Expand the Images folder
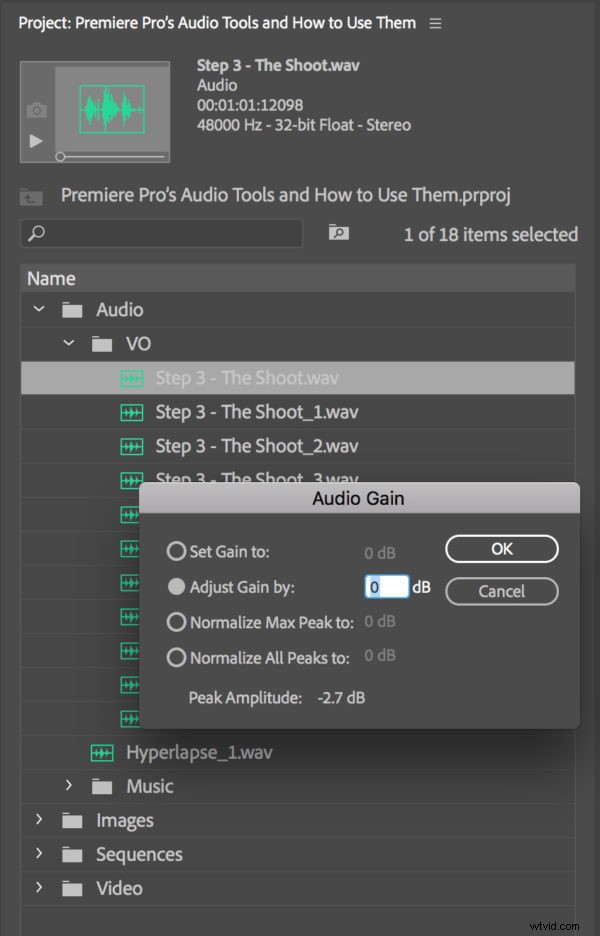This screenshot has width=600, height=936. point(39,820)
